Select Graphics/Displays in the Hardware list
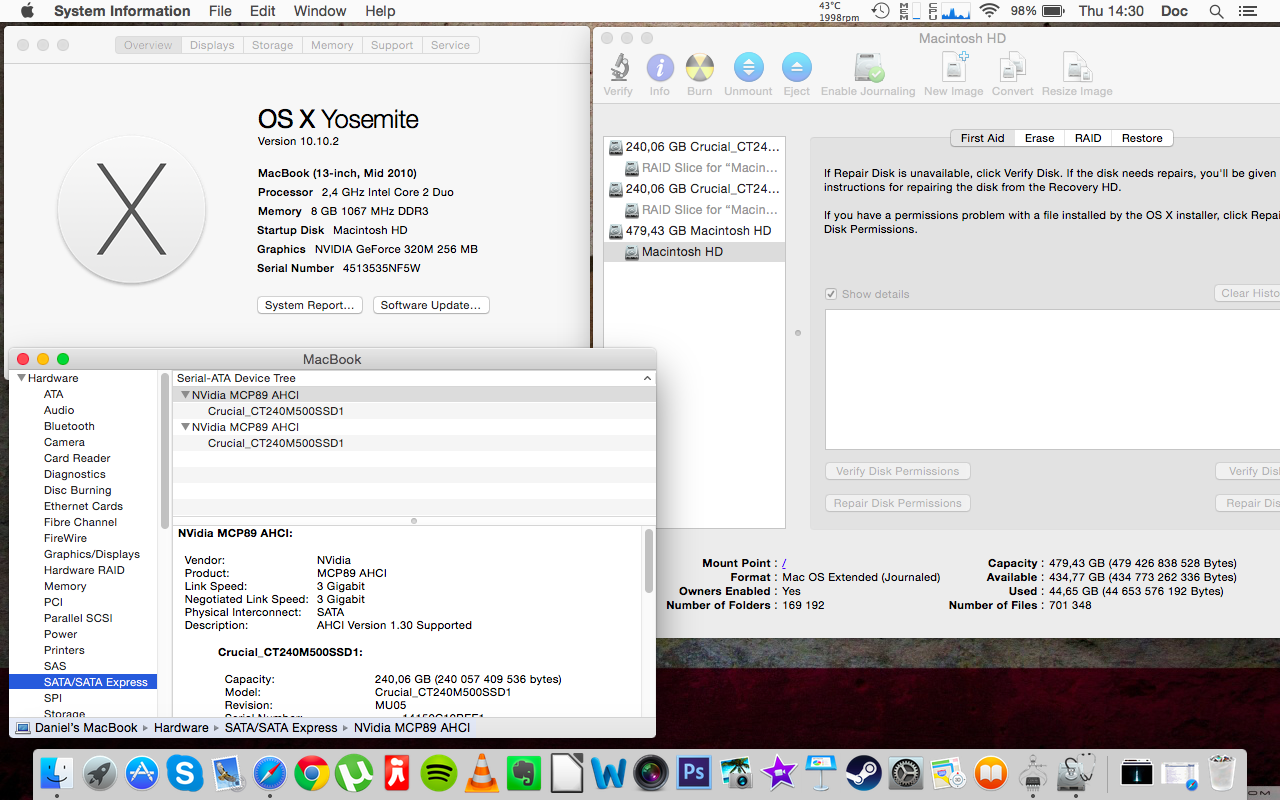This screenshot has height=800, width=1280. pos(92,554)
